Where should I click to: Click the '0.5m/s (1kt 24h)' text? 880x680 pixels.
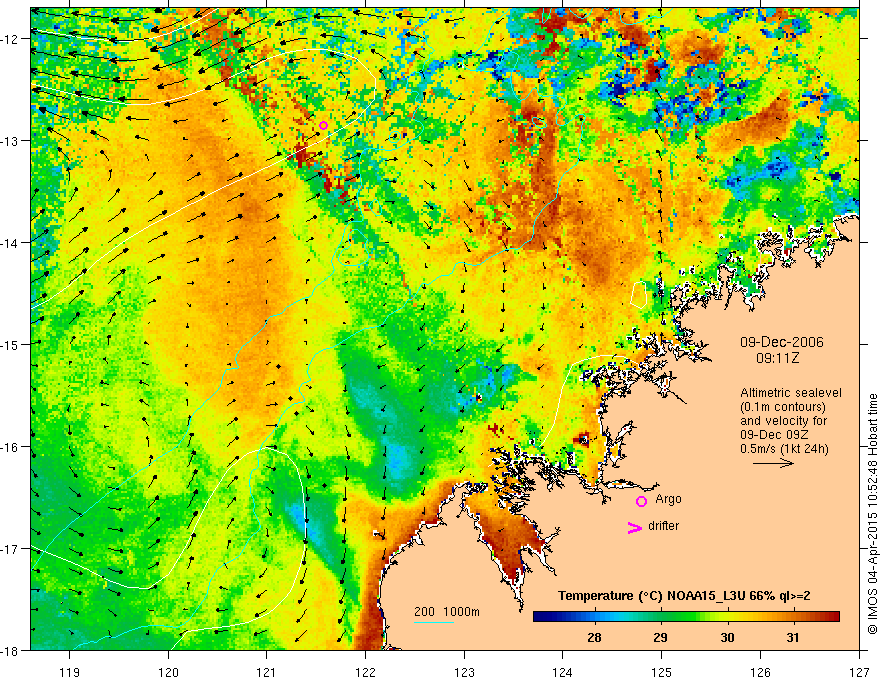point(784,449)
